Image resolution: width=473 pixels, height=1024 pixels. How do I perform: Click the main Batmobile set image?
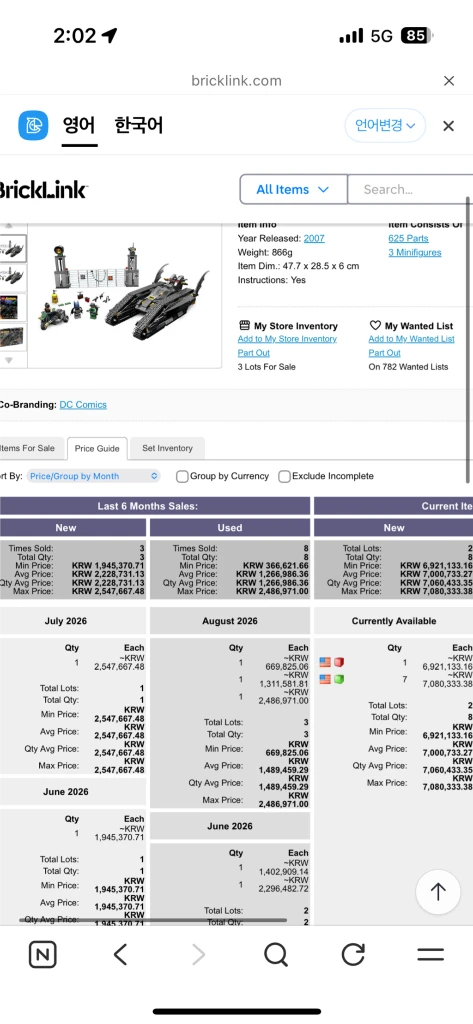click(124, 294)
